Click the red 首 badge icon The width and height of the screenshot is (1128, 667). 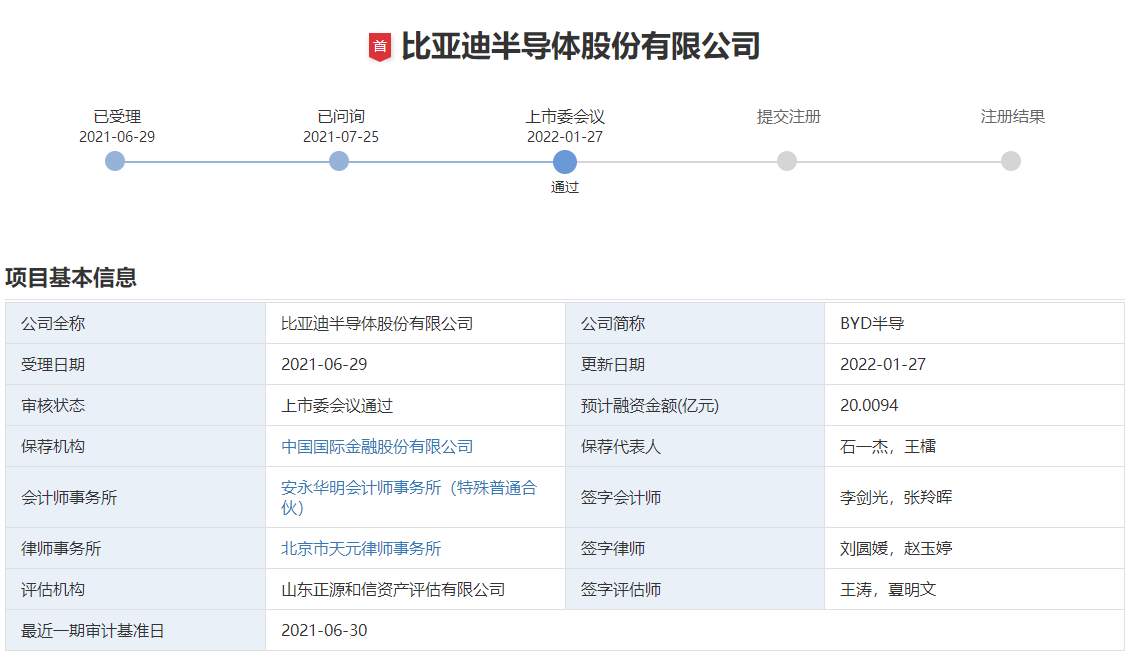[380, 44]
